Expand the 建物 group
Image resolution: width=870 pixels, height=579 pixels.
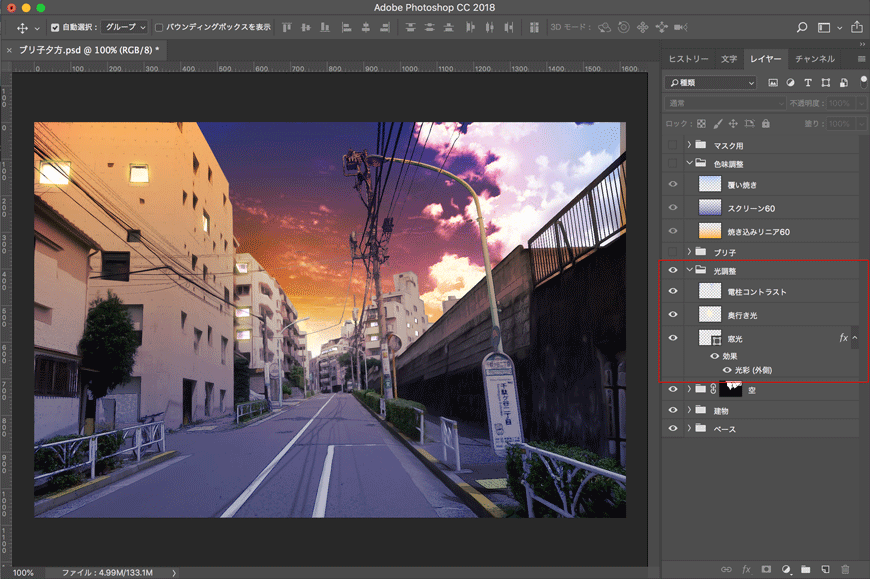(x=689, y=410)
